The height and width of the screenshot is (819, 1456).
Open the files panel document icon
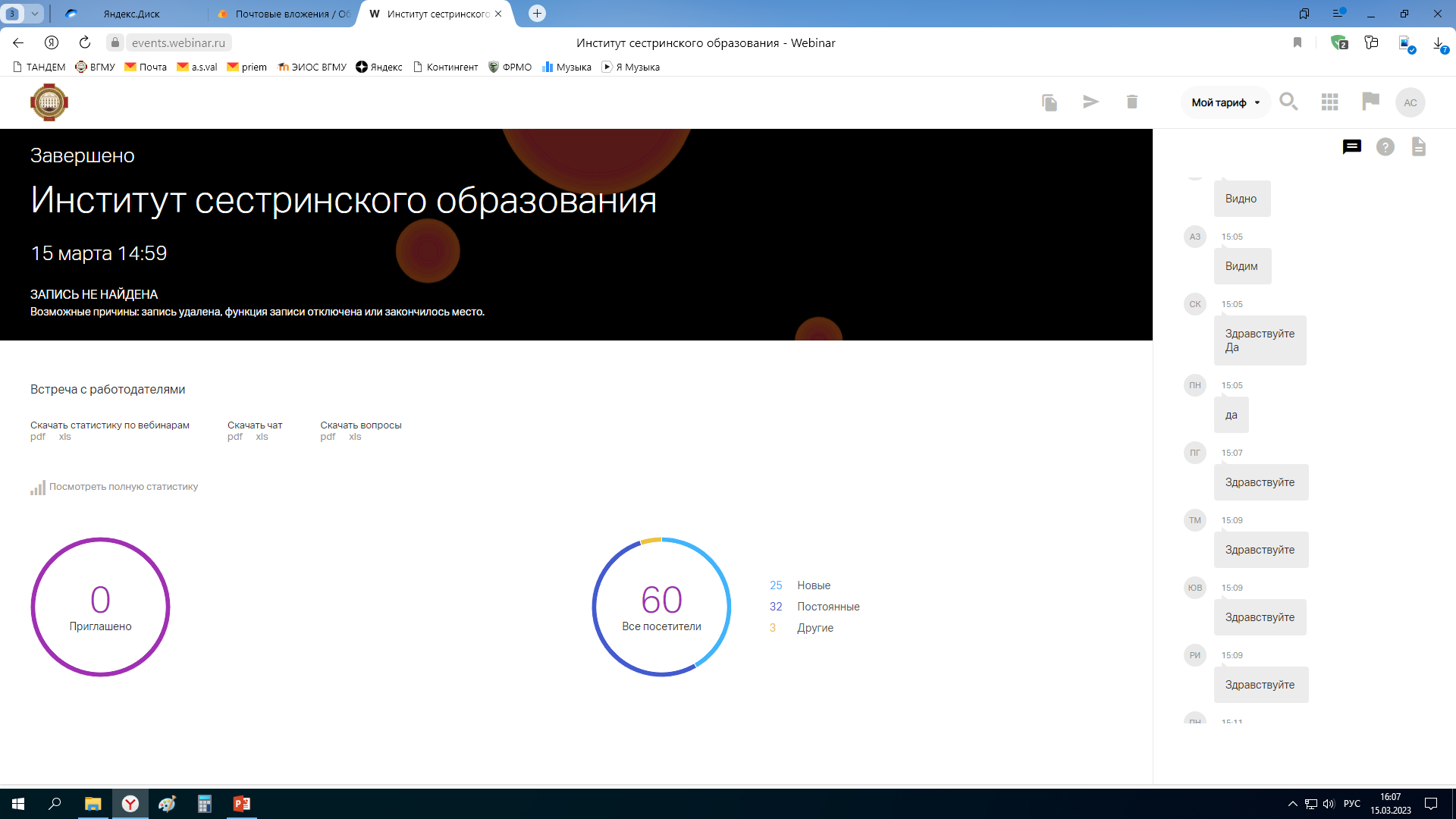coord(1419,146)
